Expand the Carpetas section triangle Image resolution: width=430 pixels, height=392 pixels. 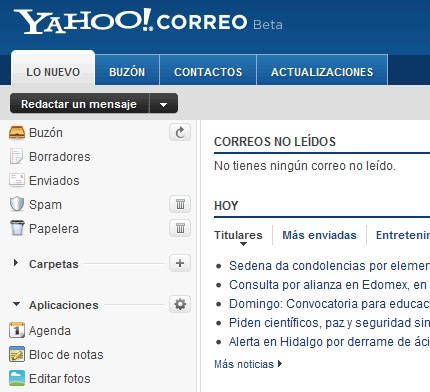point(16,263)
